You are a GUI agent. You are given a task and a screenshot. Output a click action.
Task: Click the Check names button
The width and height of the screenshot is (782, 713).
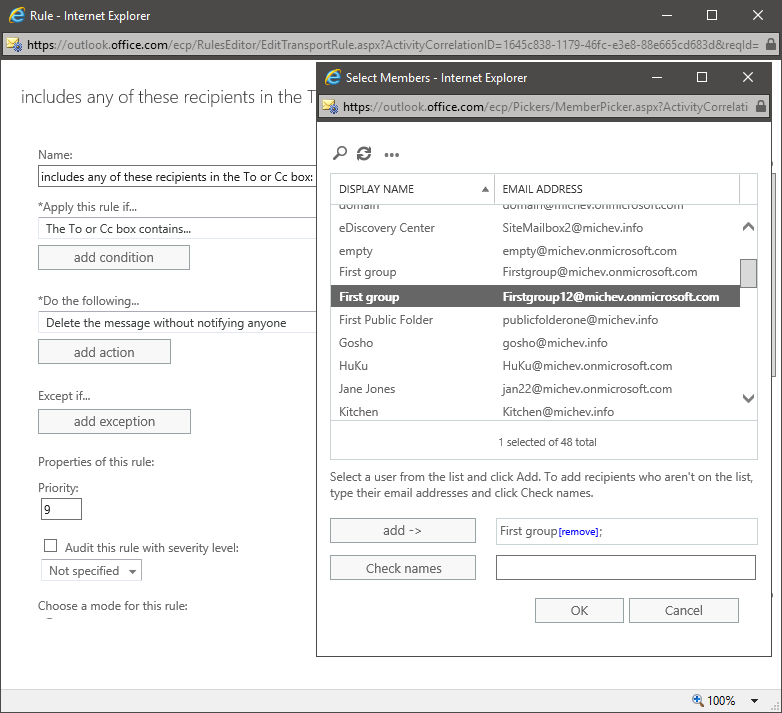403,568
